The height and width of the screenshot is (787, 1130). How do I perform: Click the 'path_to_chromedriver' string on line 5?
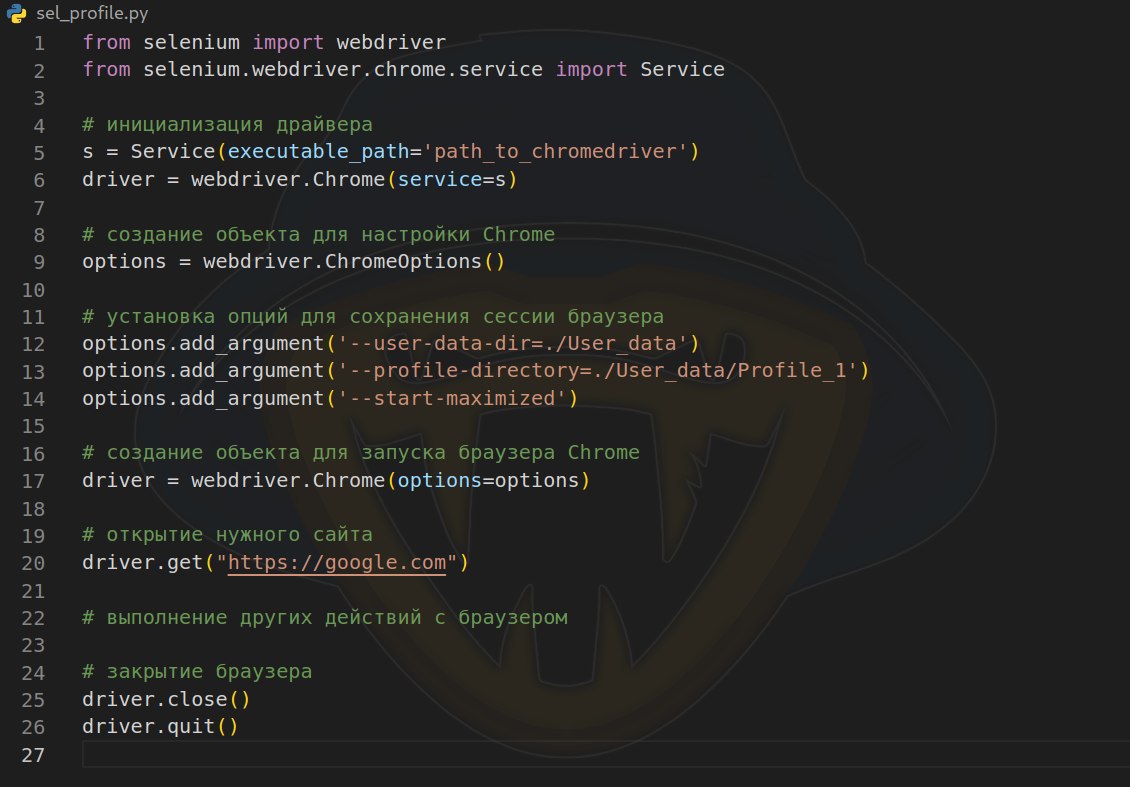click(554, 152)
